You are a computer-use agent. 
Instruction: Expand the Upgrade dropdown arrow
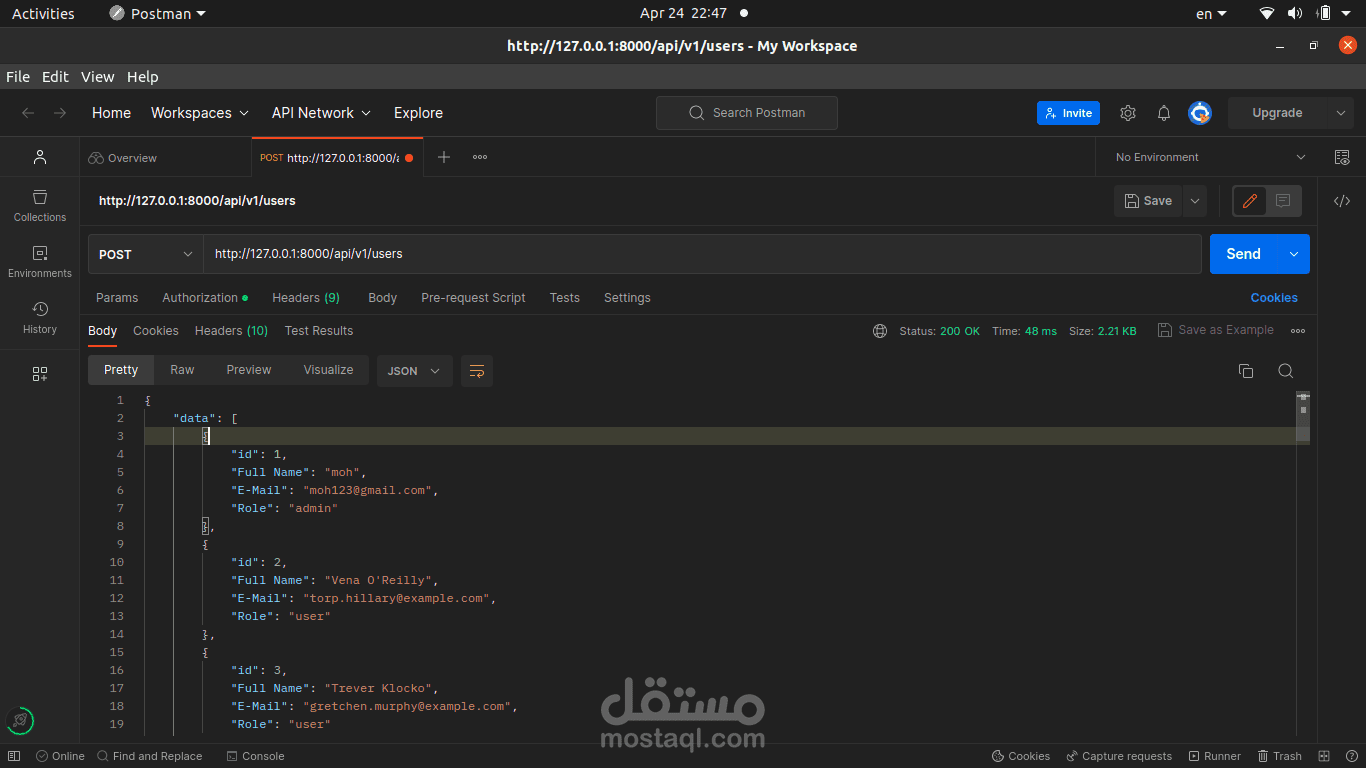pyautogui.click(x=1341, y=113)
